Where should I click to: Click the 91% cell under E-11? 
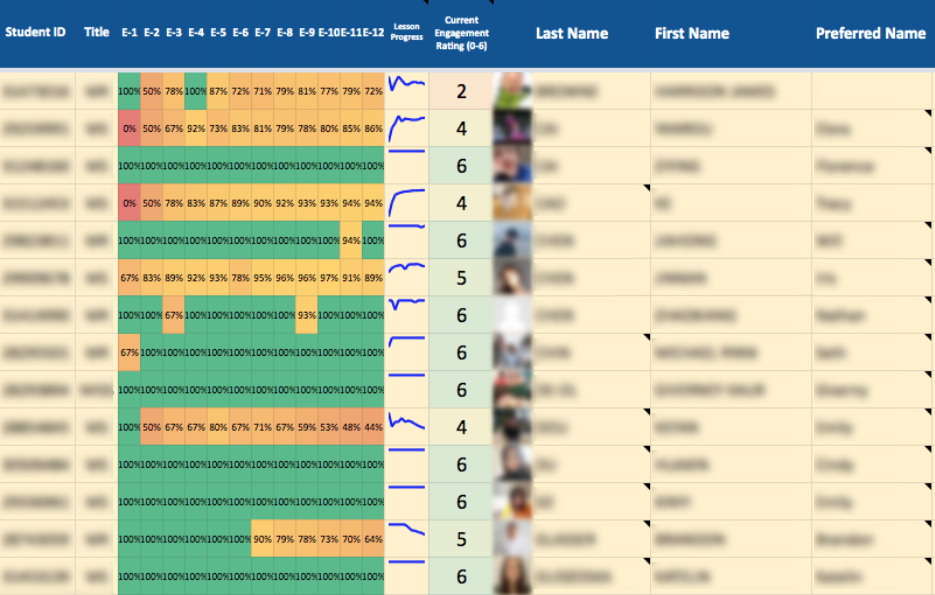click(x=351, y=278)
